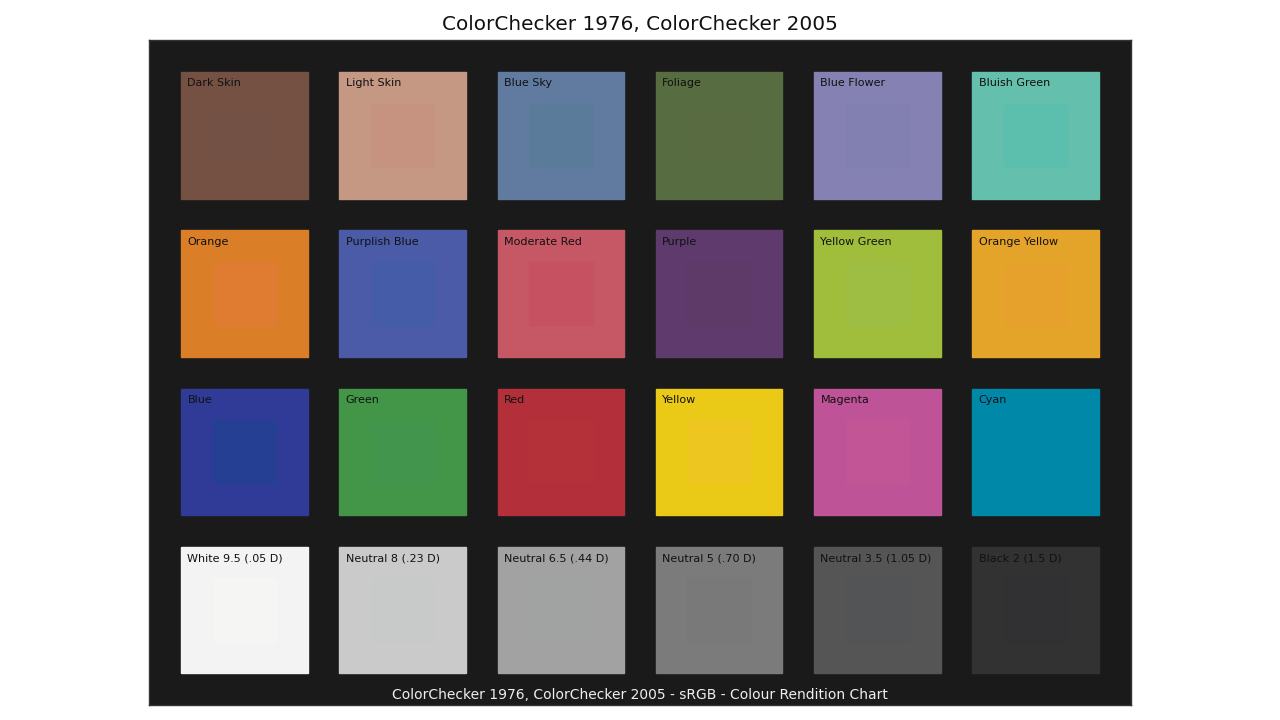Pick the Blue Sky color patch
The width and height of the screenshot is (1280, 720).
(561, 136)
